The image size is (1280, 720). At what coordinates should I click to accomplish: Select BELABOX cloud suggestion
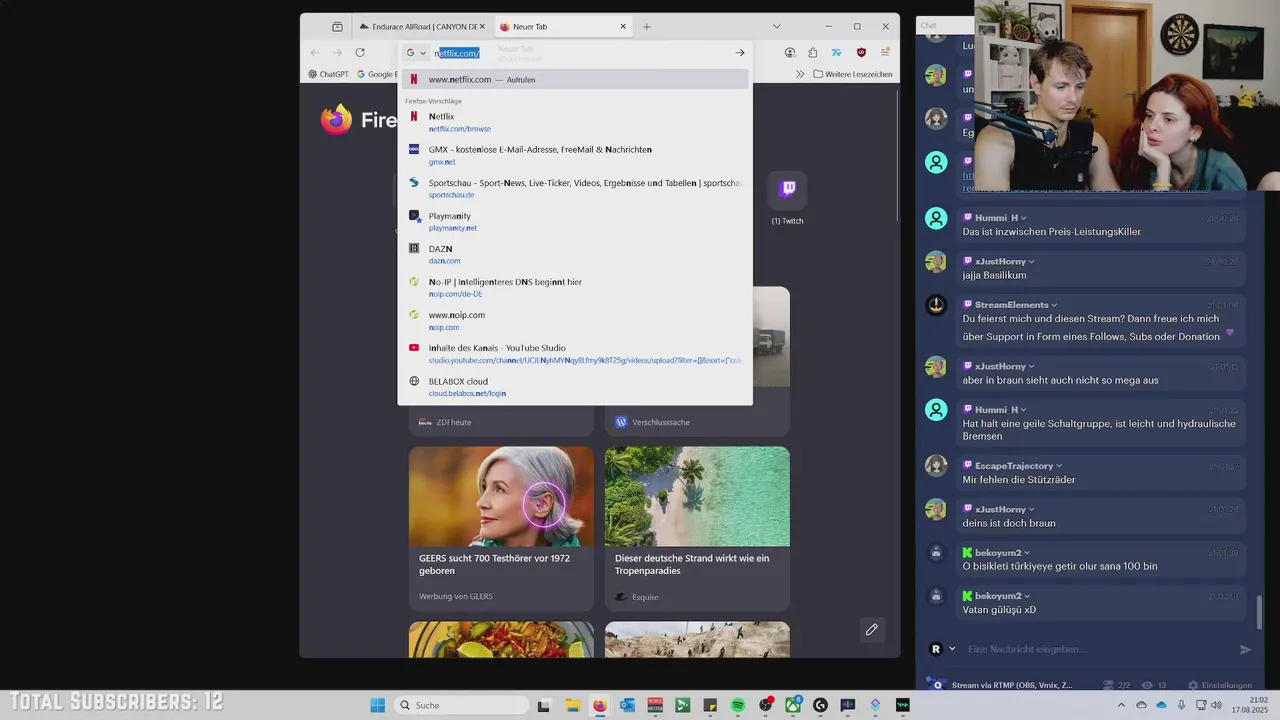[x=575, y=386]
